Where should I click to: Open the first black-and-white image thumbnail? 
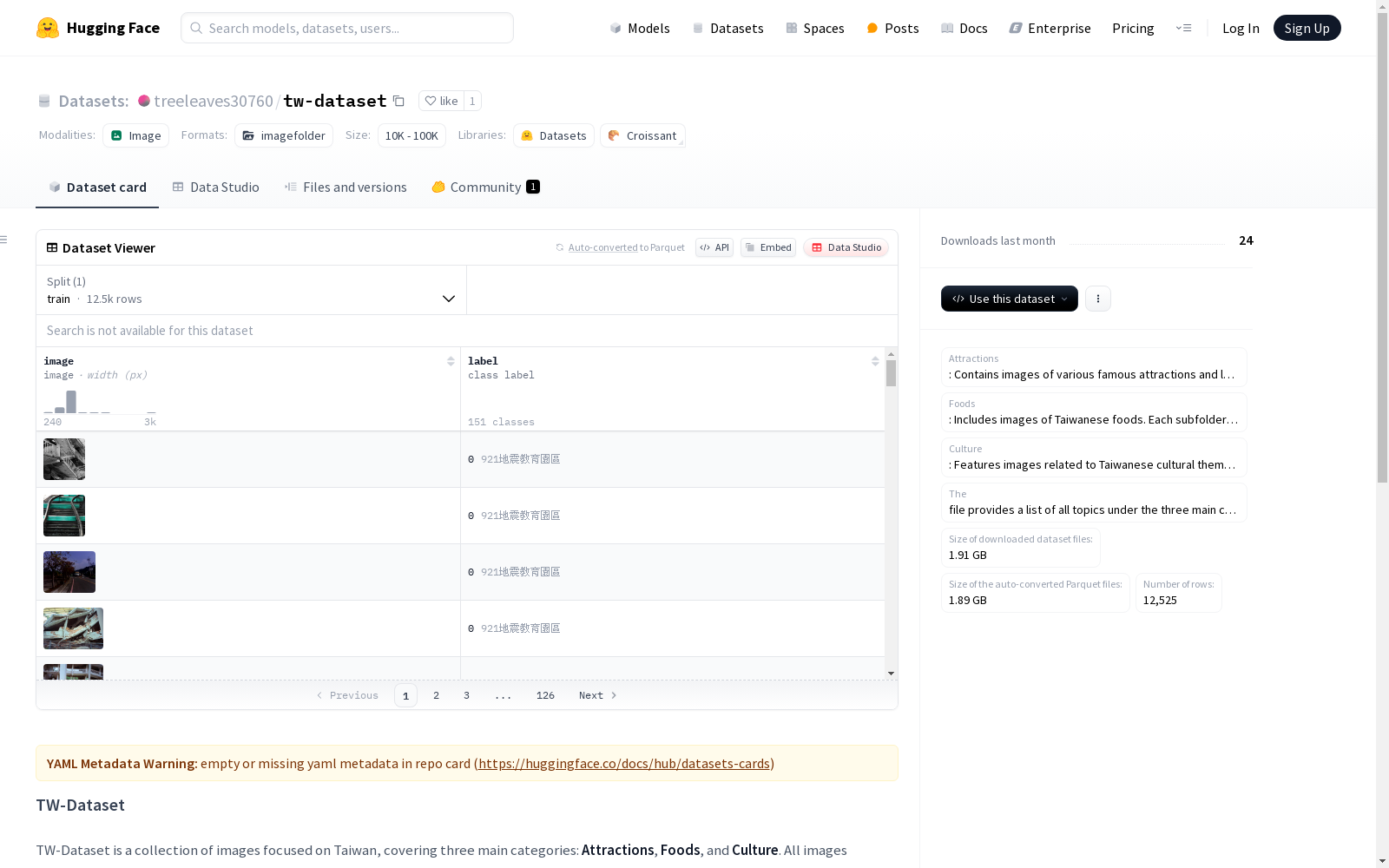(x=64, y=459)
